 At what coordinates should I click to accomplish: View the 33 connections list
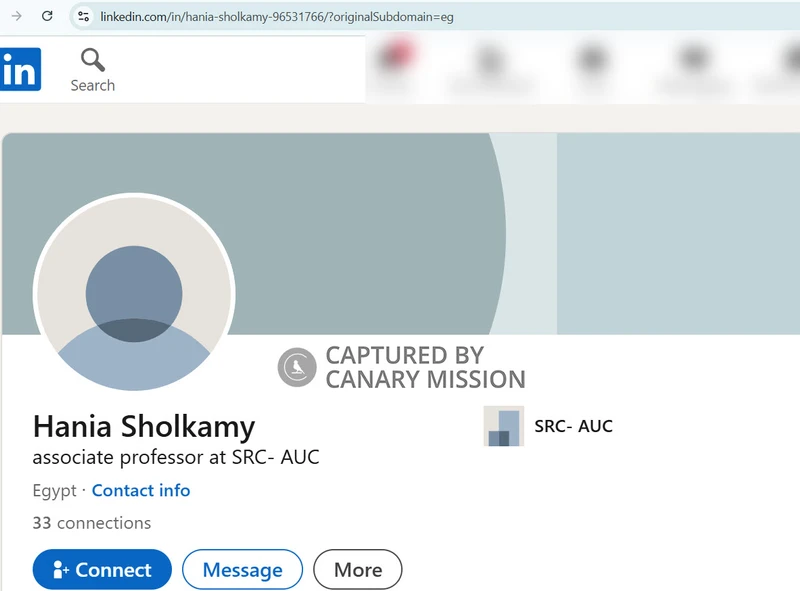92,523
